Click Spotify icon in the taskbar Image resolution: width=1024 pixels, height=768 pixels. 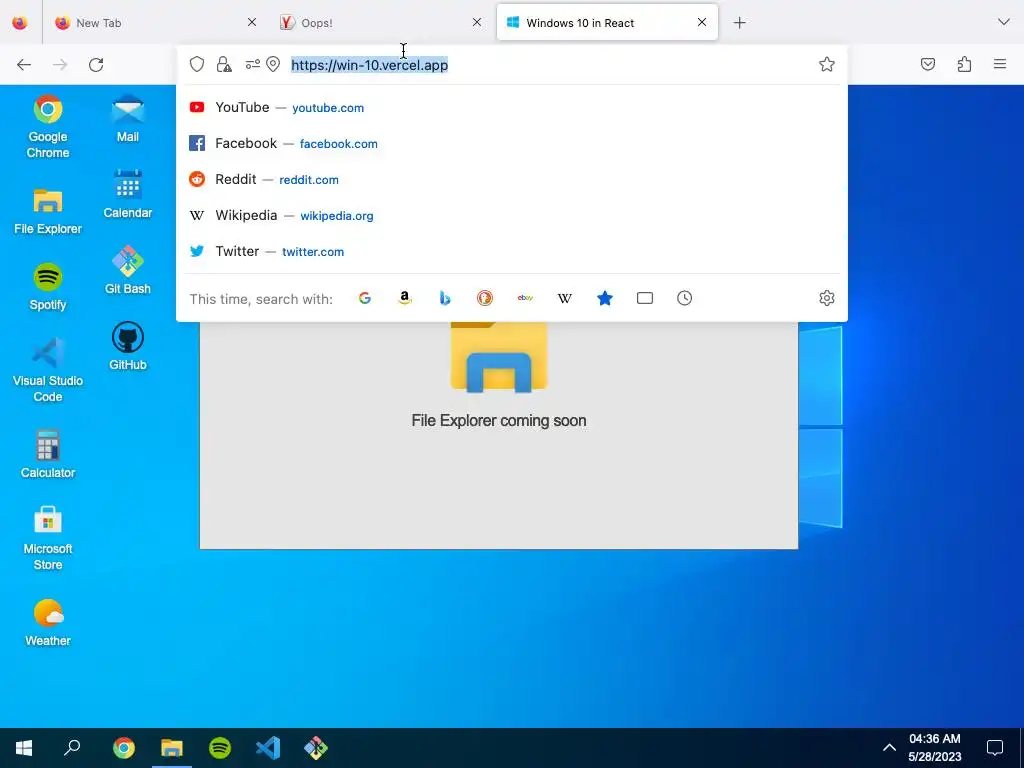click(220, 748)
